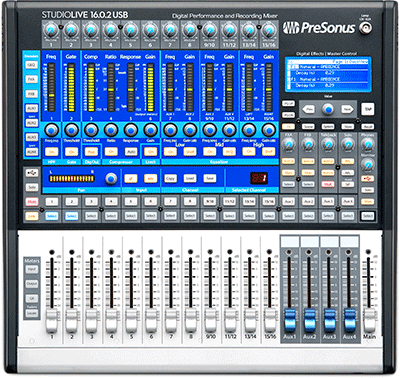This screenshot has width=400, height=378.
Task: Toggle the HPF On button
Action: pyautogui.click(x=52, y=152)
